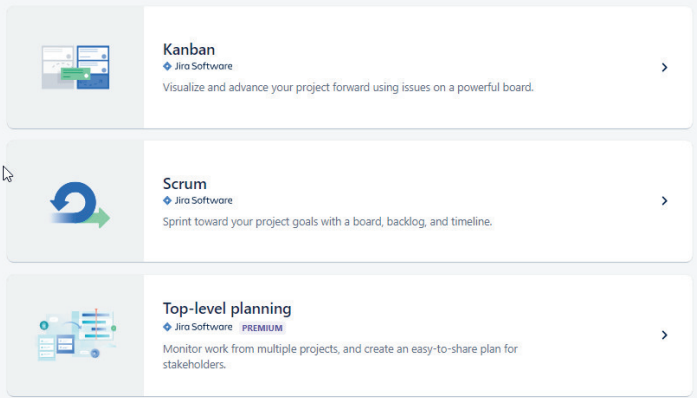Click the Scrum circular arrow icon
Viewport: 697px width, 398px height.
tap(80, 205)
